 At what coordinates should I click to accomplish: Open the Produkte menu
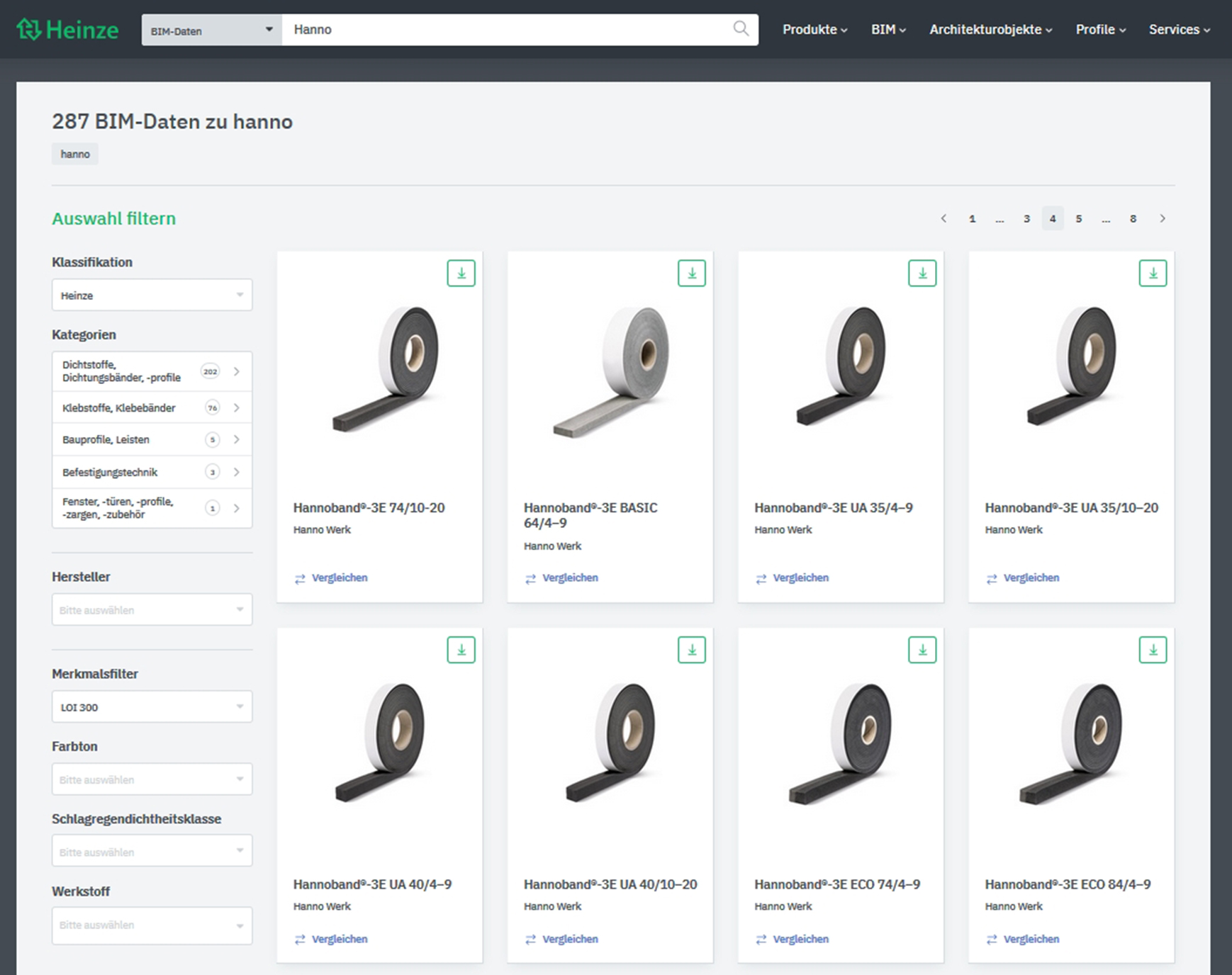click(814, 30)
